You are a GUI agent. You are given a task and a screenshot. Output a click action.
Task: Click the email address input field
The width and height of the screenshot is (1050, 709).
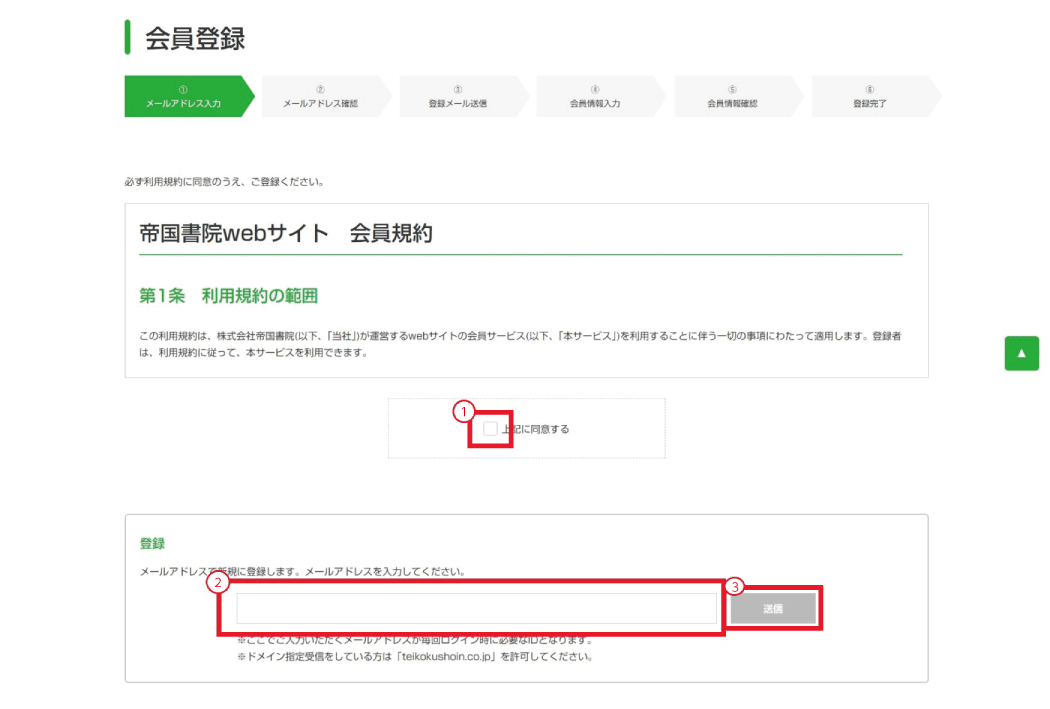pyautogui.click(x=476, y=608)
